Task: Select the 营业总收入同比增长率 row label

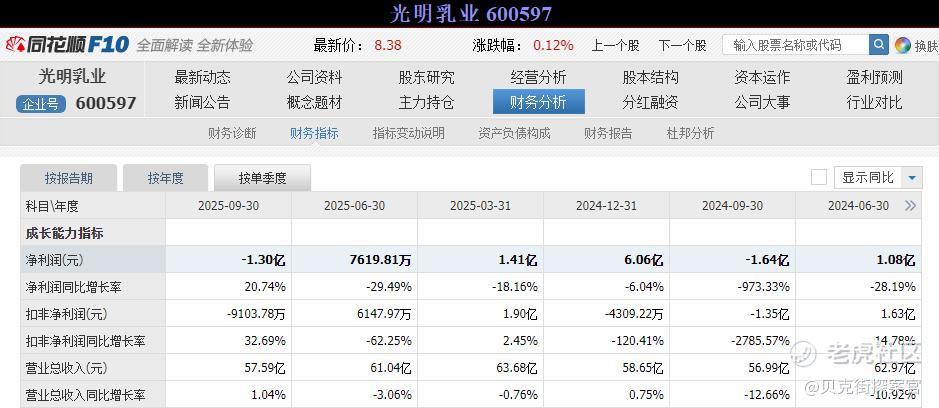Action: click(86, 395)
